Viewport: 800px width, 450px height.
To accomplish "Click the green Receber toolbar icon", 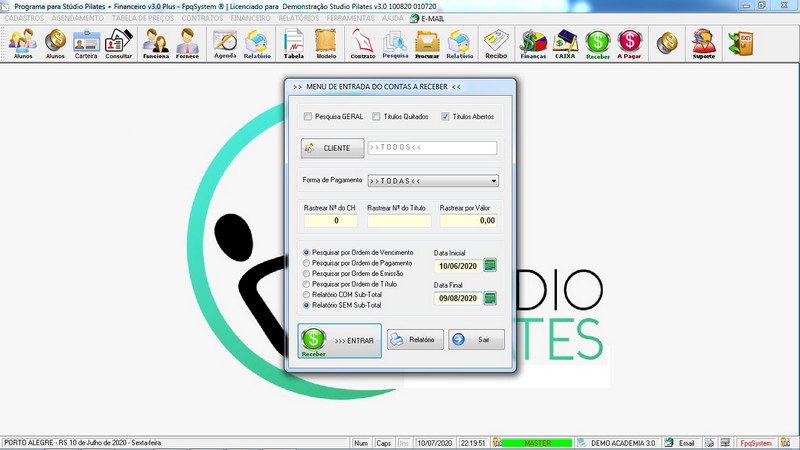I will coord(597,44).
